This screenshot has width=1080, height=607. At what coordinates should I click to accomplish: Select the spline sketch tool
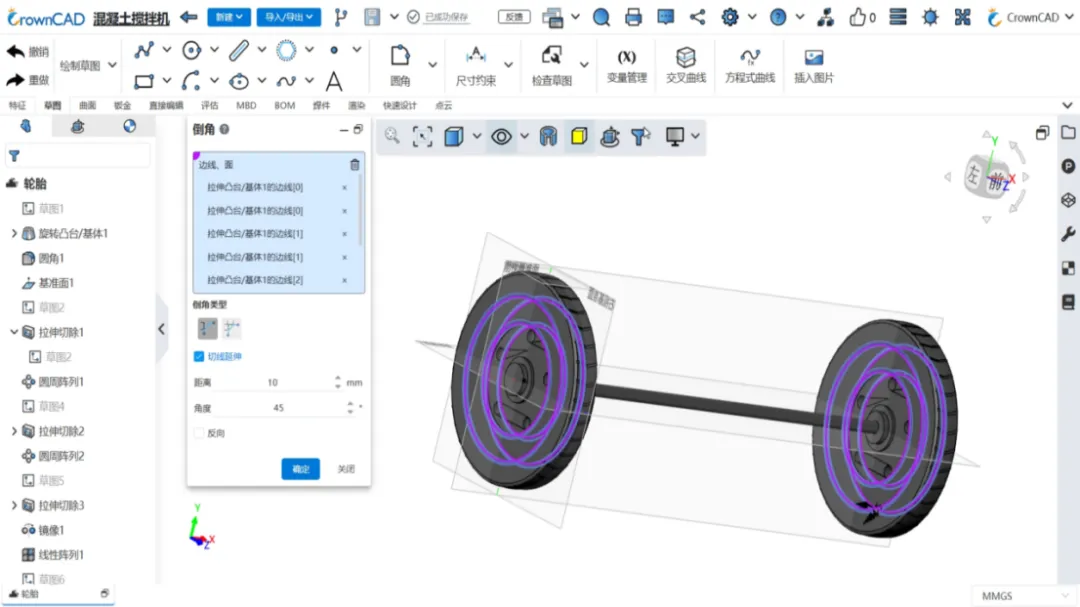tap(286, 81)
